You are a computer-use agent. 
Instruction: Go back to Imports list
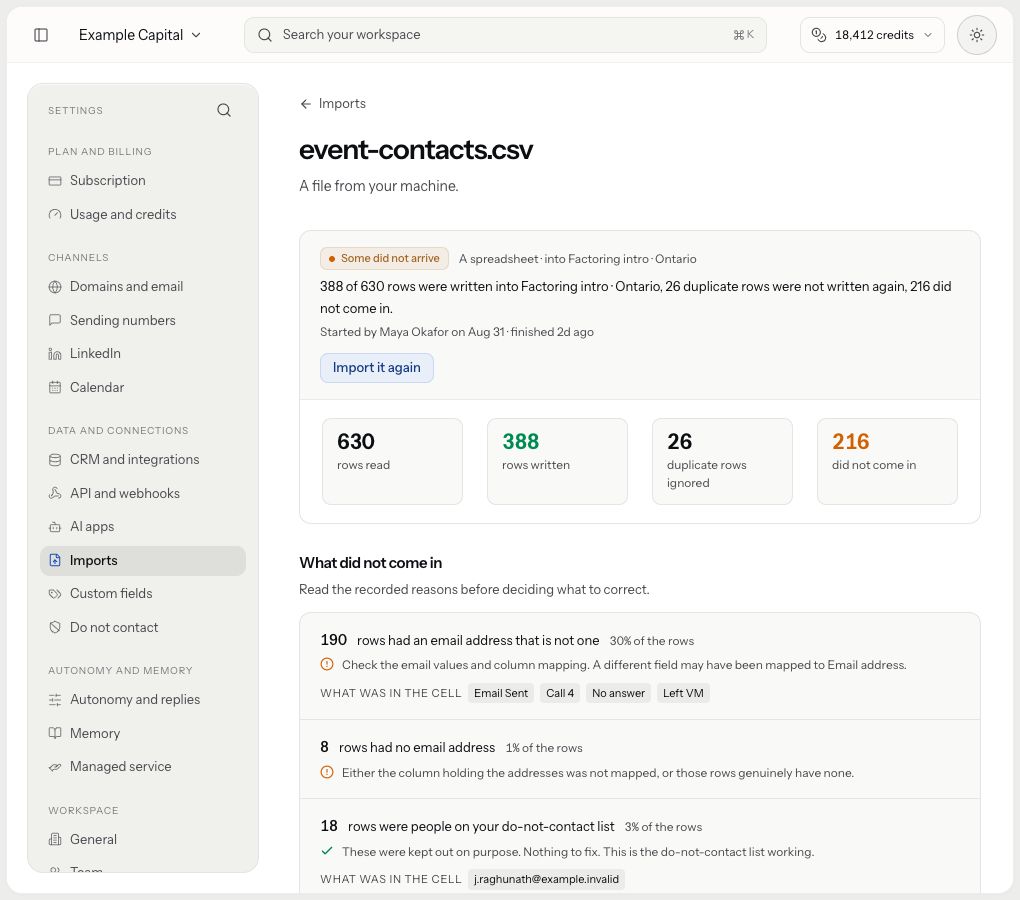pos(333,103)
